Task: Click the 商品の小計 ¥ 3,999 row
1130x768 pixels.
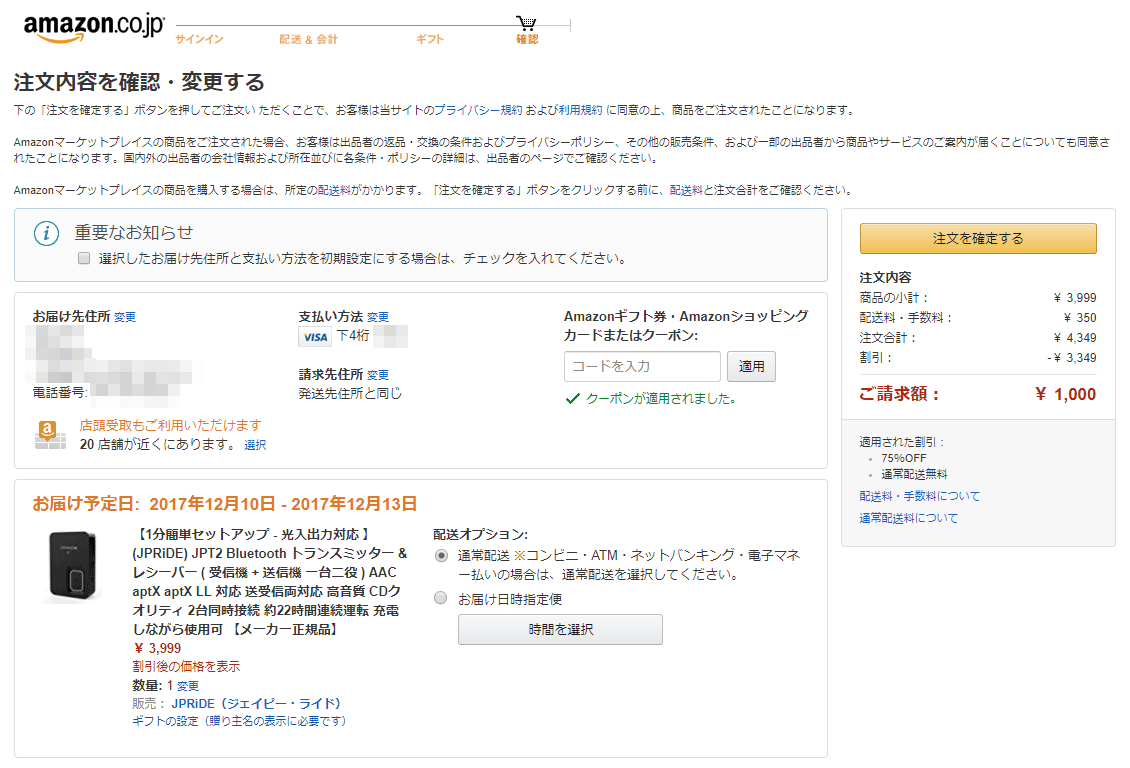Action: pyautogui.click(x=978, y=298)
